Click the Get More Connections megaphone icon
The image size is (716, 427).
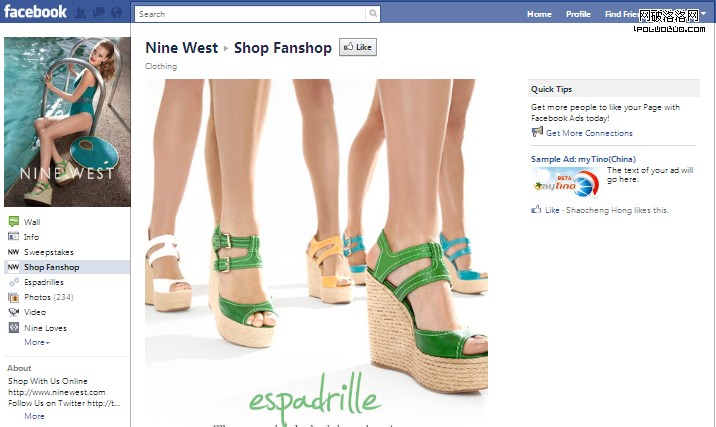537,132
